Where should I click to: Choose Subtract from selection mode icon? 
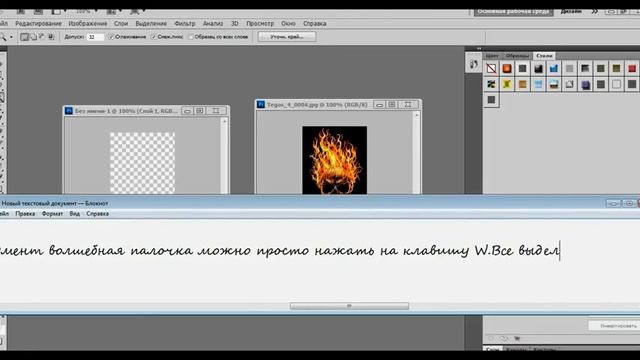[42, 37]
